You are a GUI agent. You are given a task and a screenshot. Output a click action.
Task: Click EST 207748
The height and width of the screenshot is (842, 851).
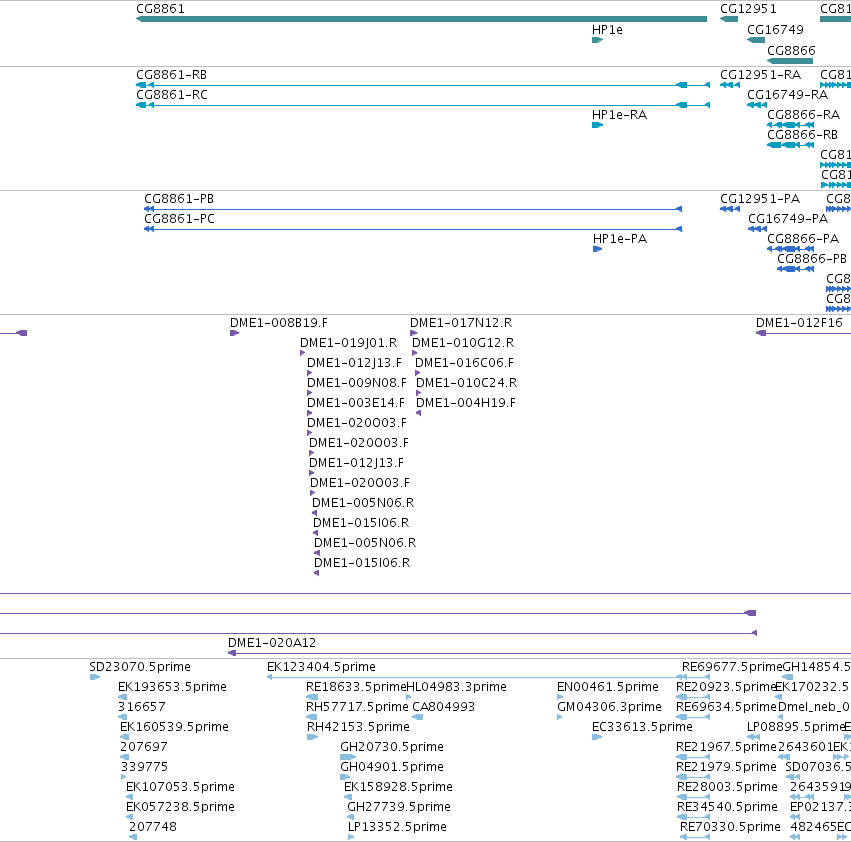pos(153,827)
